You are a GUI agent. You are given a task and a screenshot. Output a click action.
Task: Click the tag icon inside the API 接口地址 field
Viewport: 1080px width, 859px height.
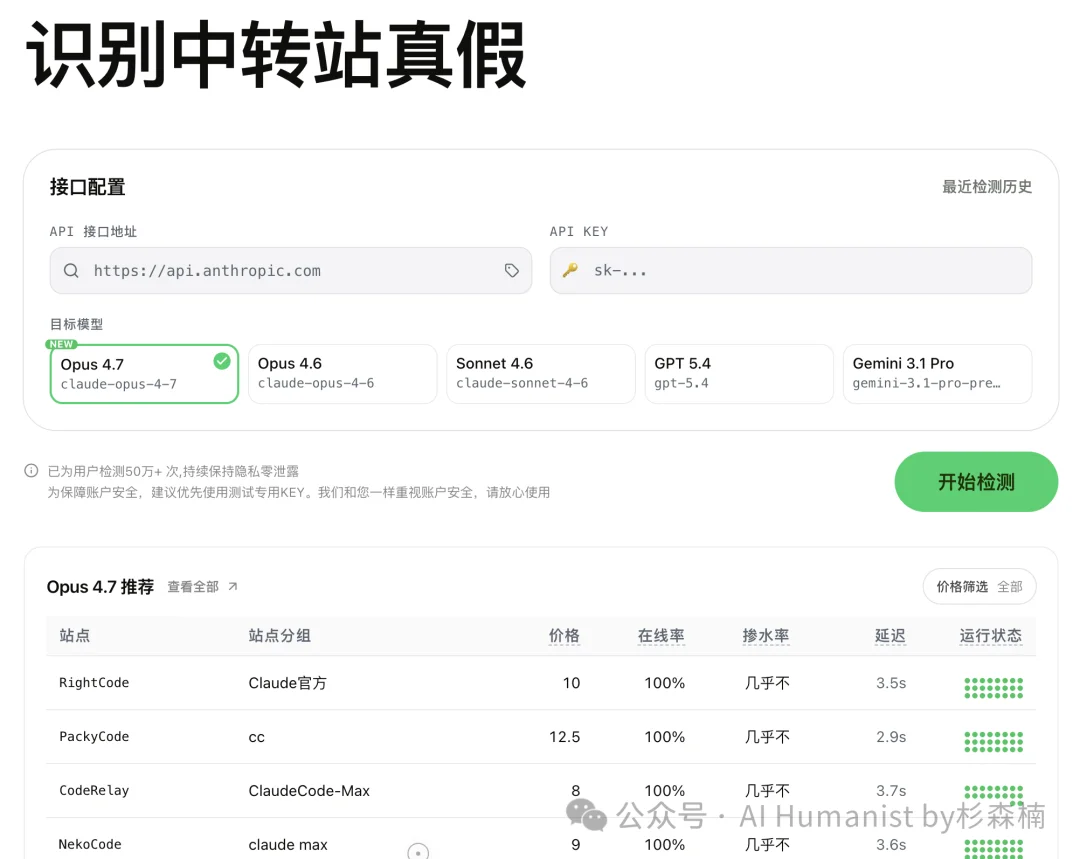click(x=512, y=270)
